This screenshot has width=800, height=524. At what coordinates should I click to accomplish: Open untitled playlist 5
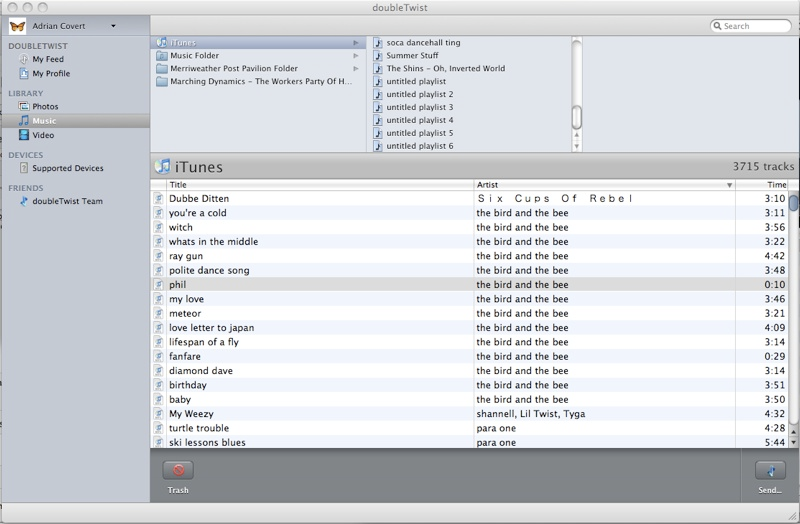click(419, 133)
